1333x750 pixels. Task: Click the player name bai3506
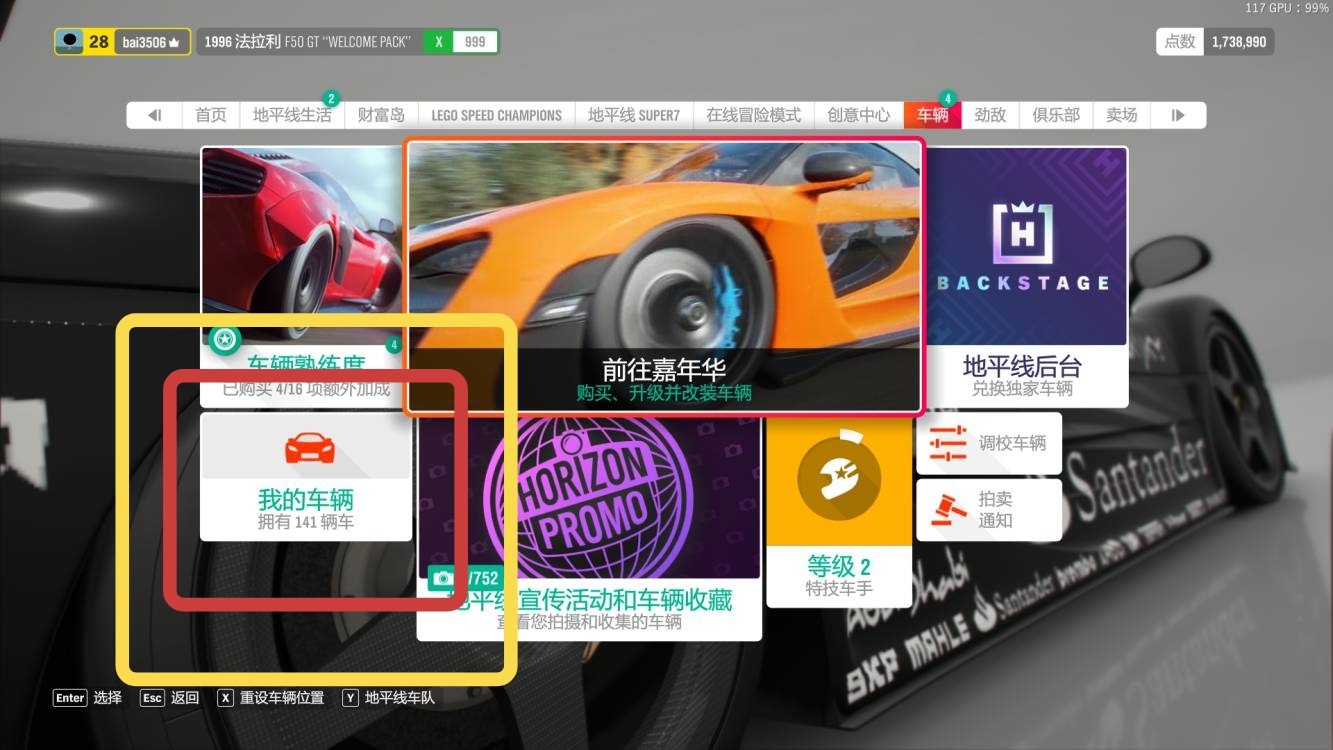point(145,42)
